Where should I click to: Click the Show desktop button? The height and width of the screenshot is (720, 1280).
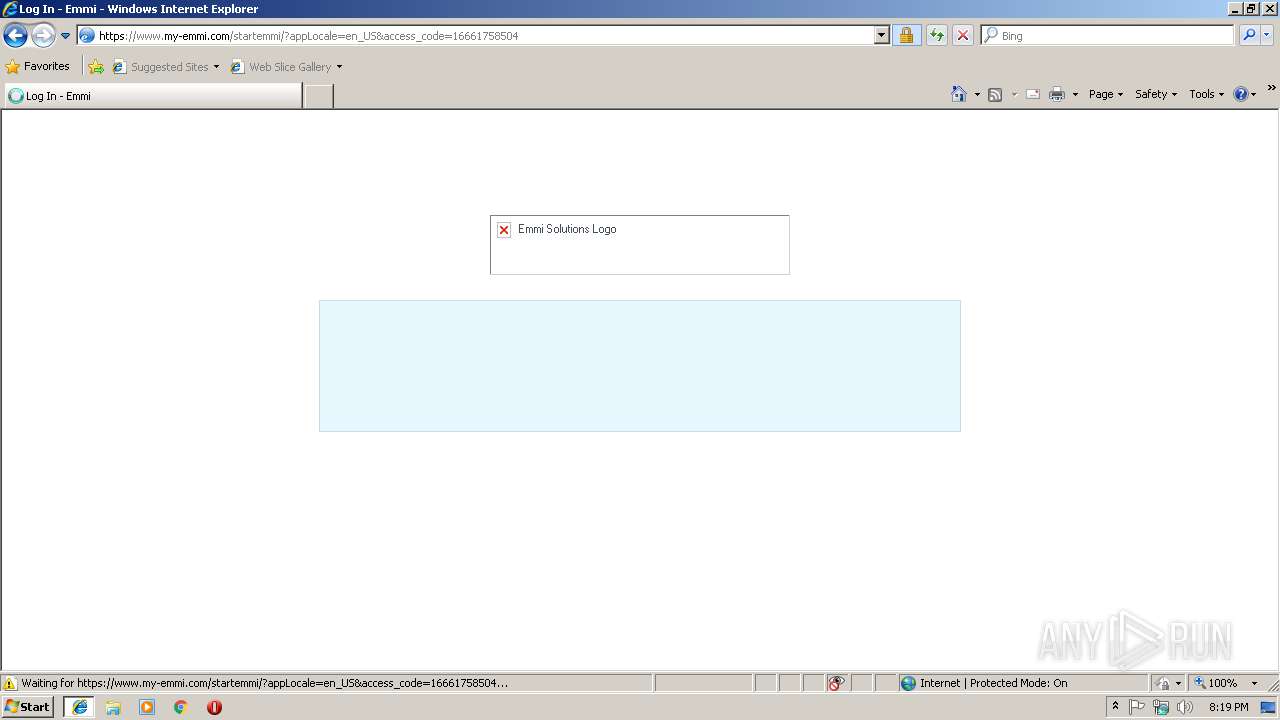click(1269, 707)
